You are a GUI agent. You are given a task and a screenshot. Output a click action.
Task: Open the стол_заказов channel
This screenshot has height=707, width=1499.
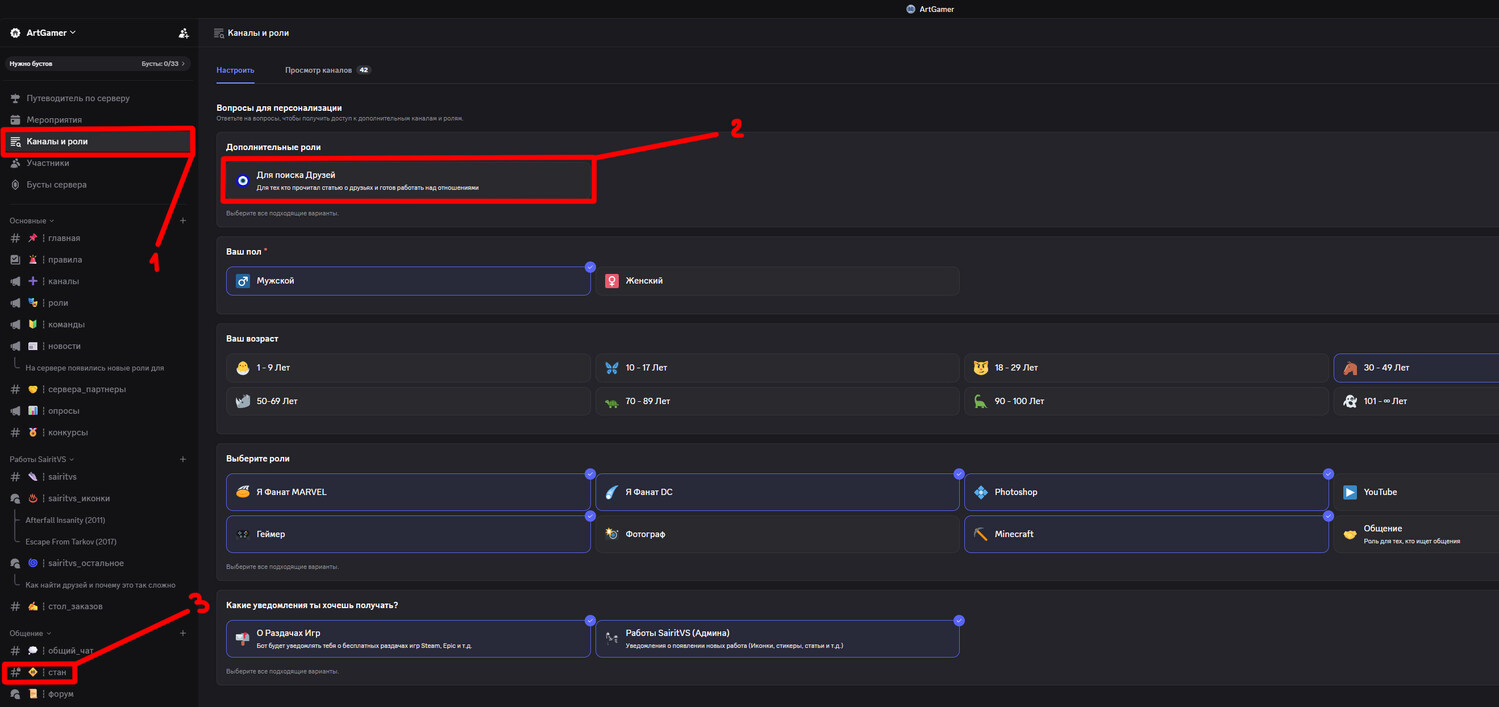coord(98,606)
